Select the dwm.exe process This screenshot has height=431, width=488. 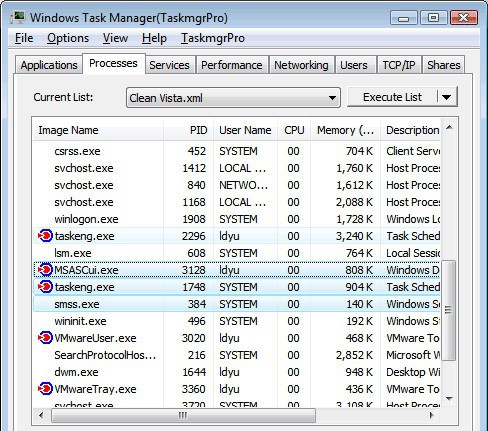[x=237, y=372]
